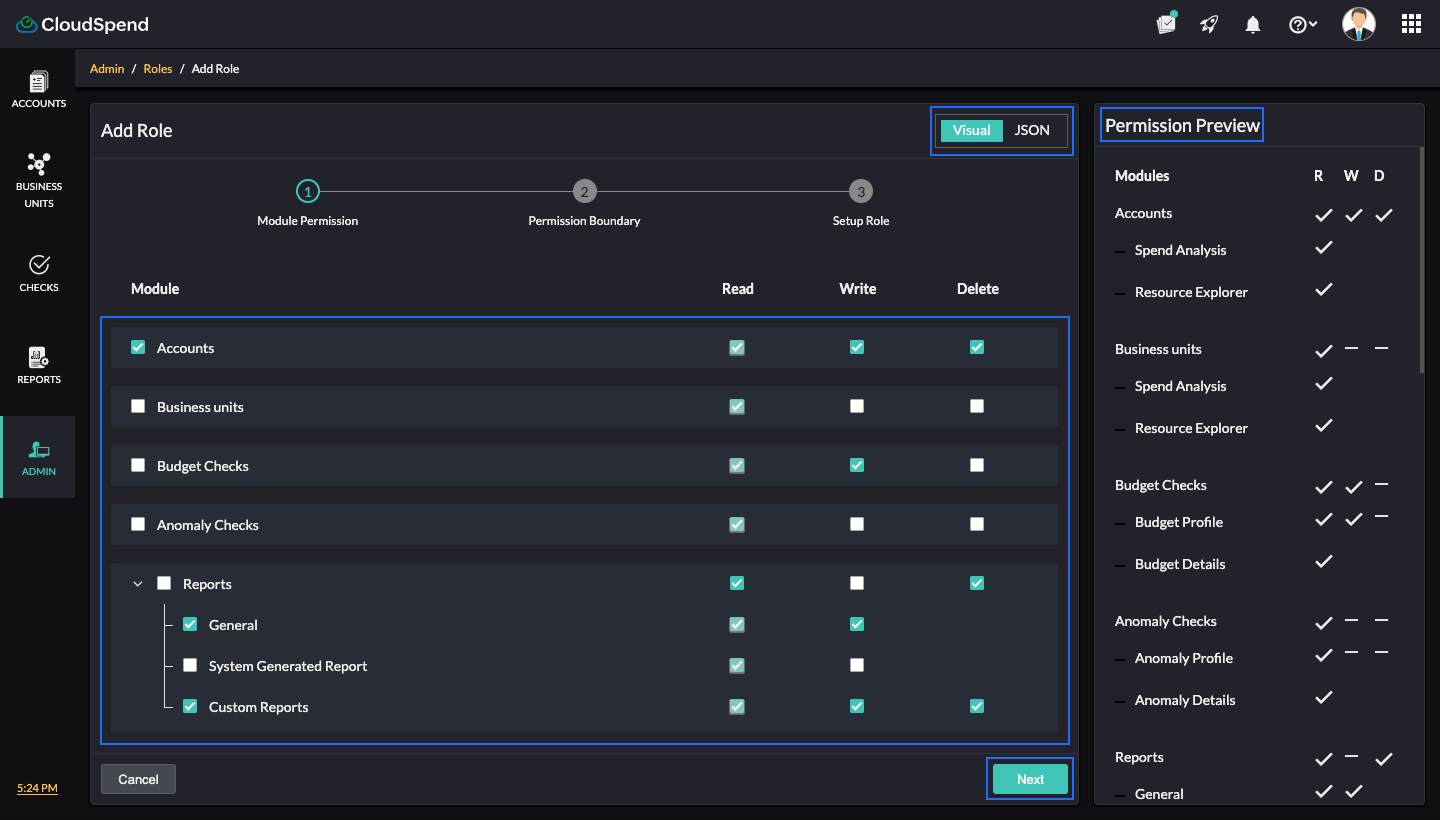This screenshot has width=1440, height=820.
Task: Open the Roles breadcrumb link
Action: tap(158, 69)
